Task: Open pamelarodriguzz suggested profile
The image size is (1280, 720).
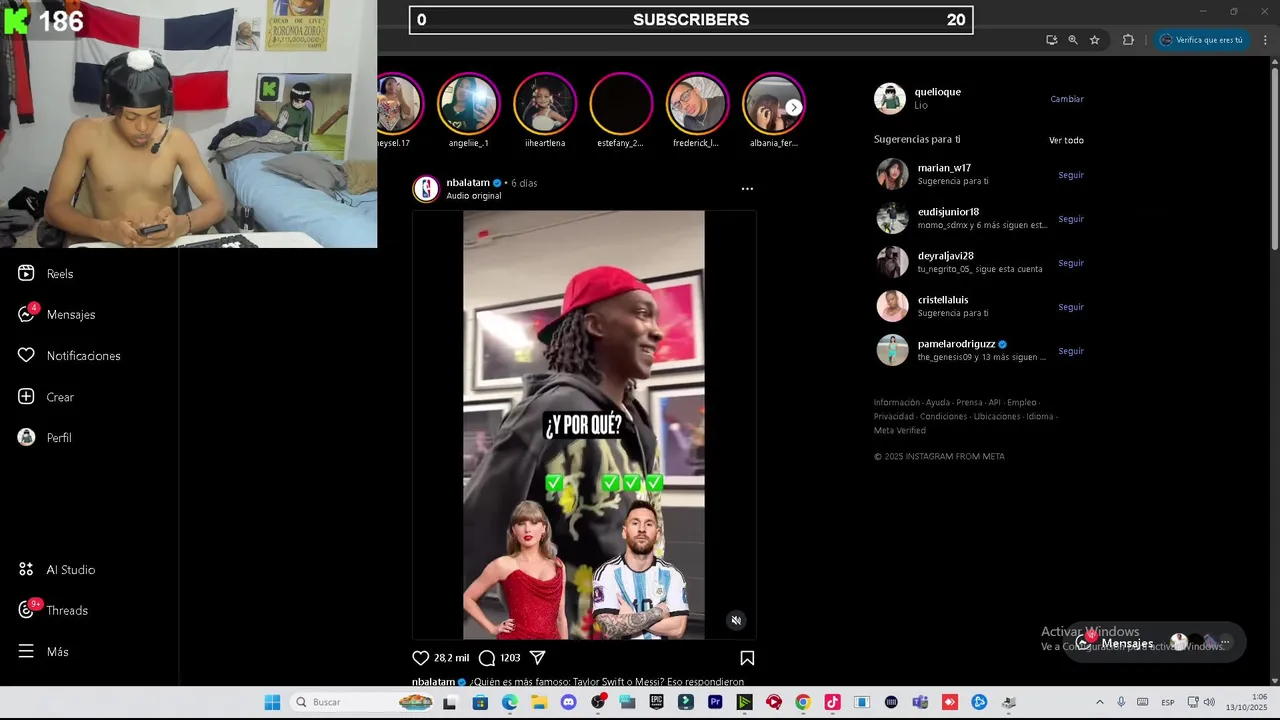Action: click(956, 344)
